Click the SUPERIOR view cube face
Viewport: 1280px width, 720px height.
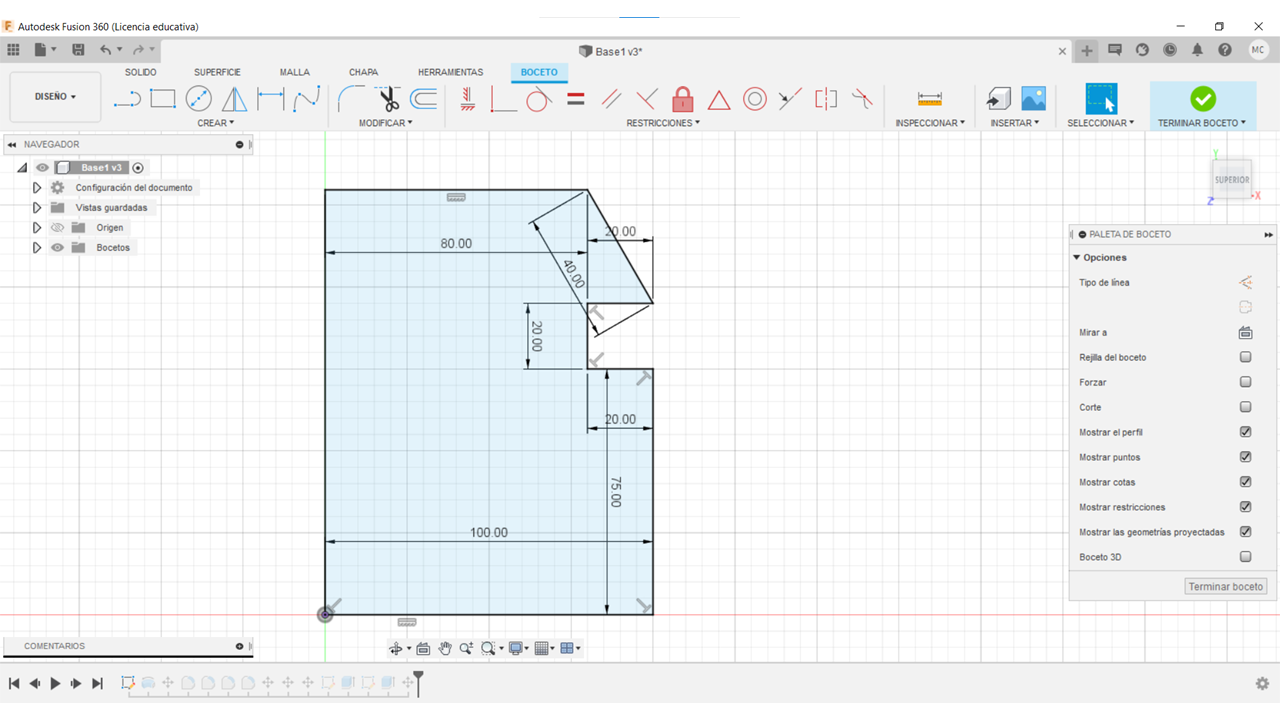click(1232, 180)
